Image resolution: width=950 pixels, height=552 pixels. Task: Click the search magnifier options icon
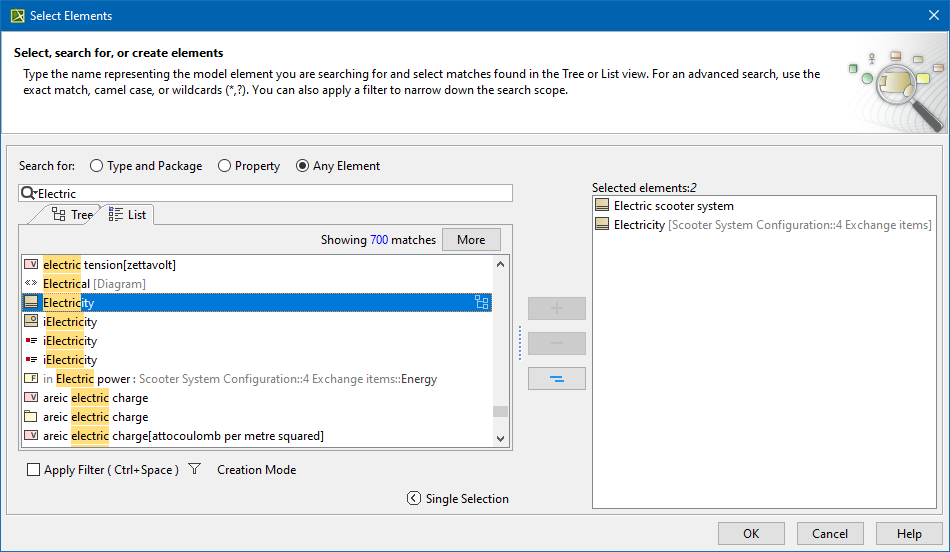point(27,193)
